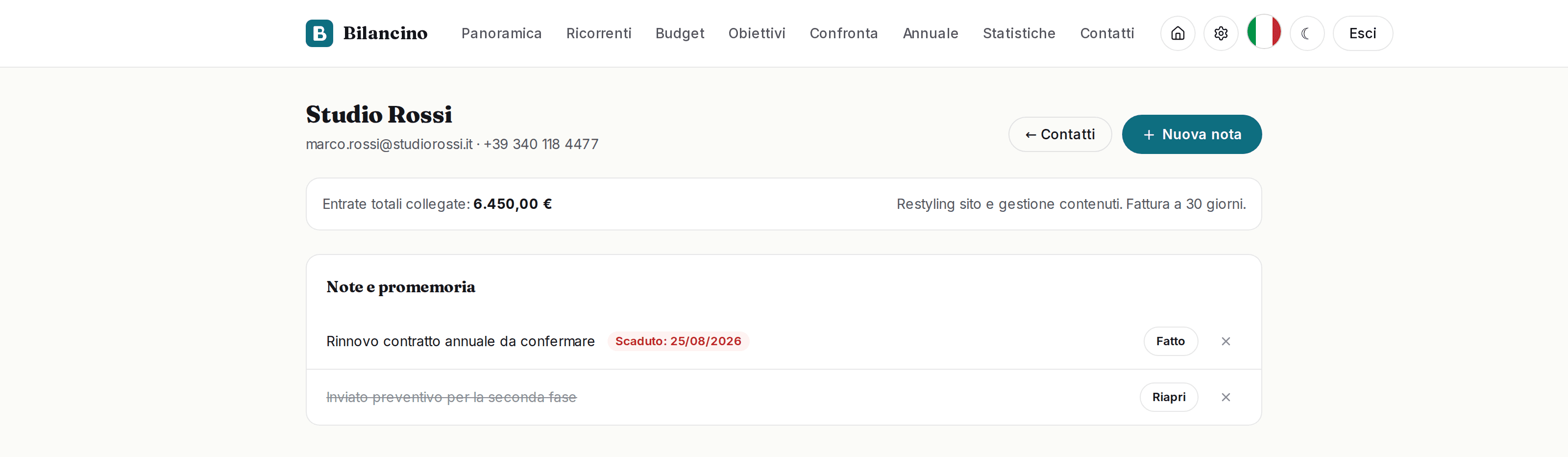Select Budget in the navigation
Screen dimensions: 1568x457
coord(679,33)
